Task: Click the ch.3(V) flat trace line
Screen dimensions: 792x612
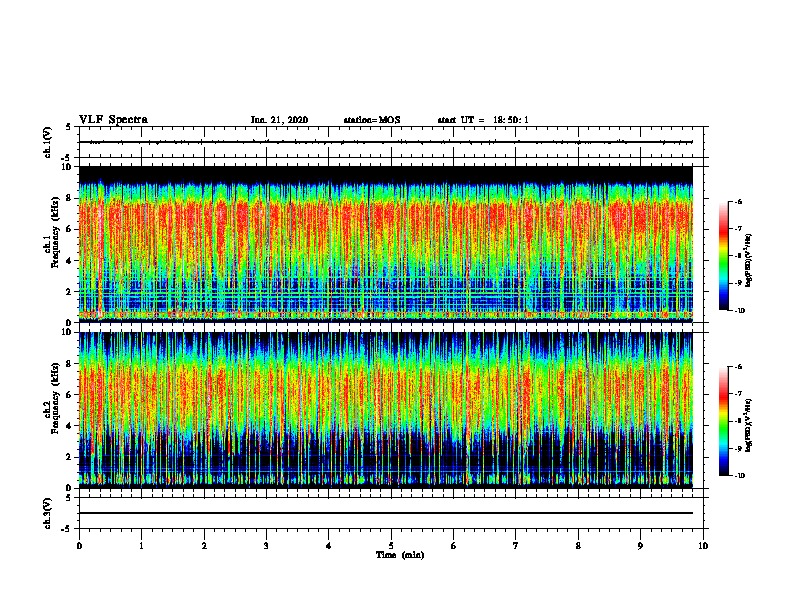Action: (x=386, y=513)
